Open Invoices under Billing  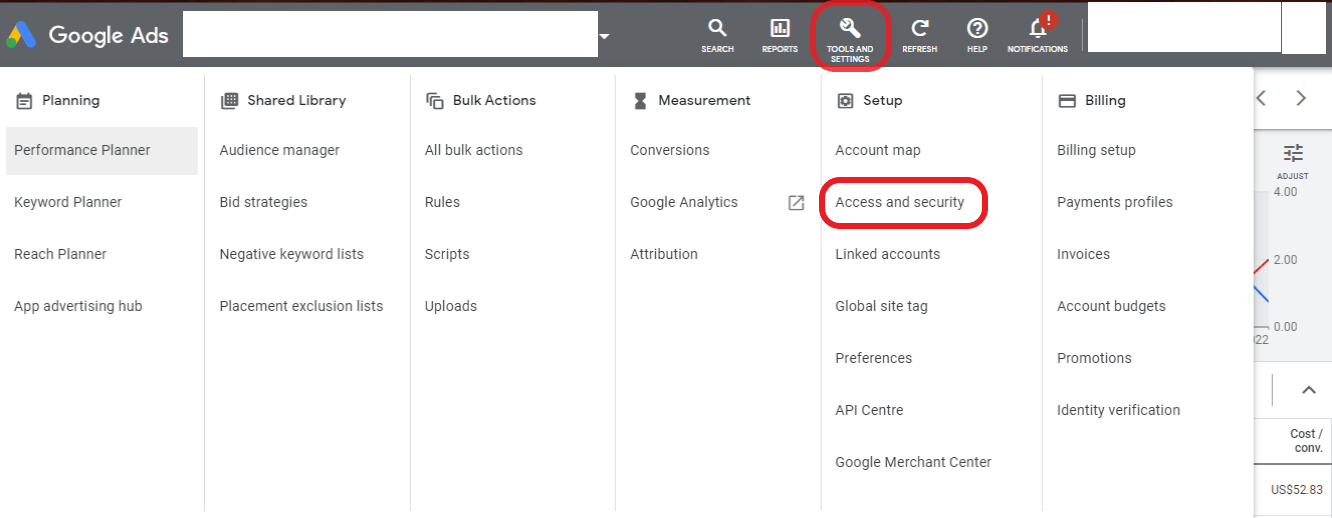click(1083, 254)
